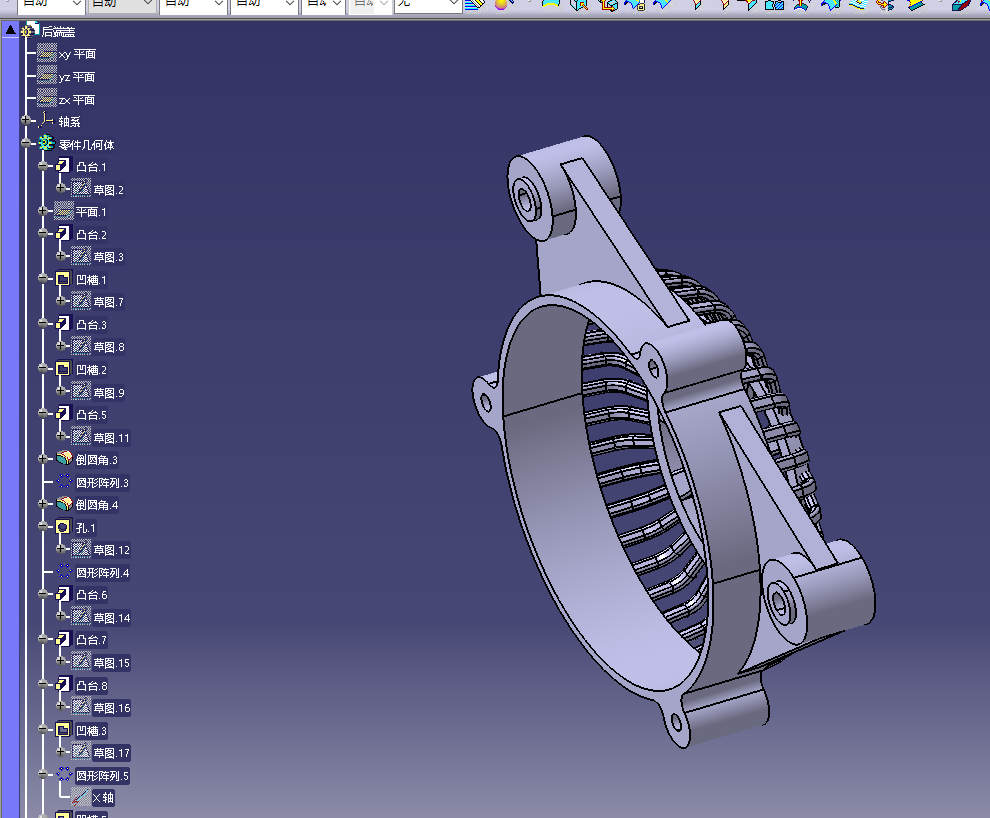Select the 草图.16 label in tree
The width and height of the screenshot is (990, 818).
pyautogui.click(x=112, y=708)
